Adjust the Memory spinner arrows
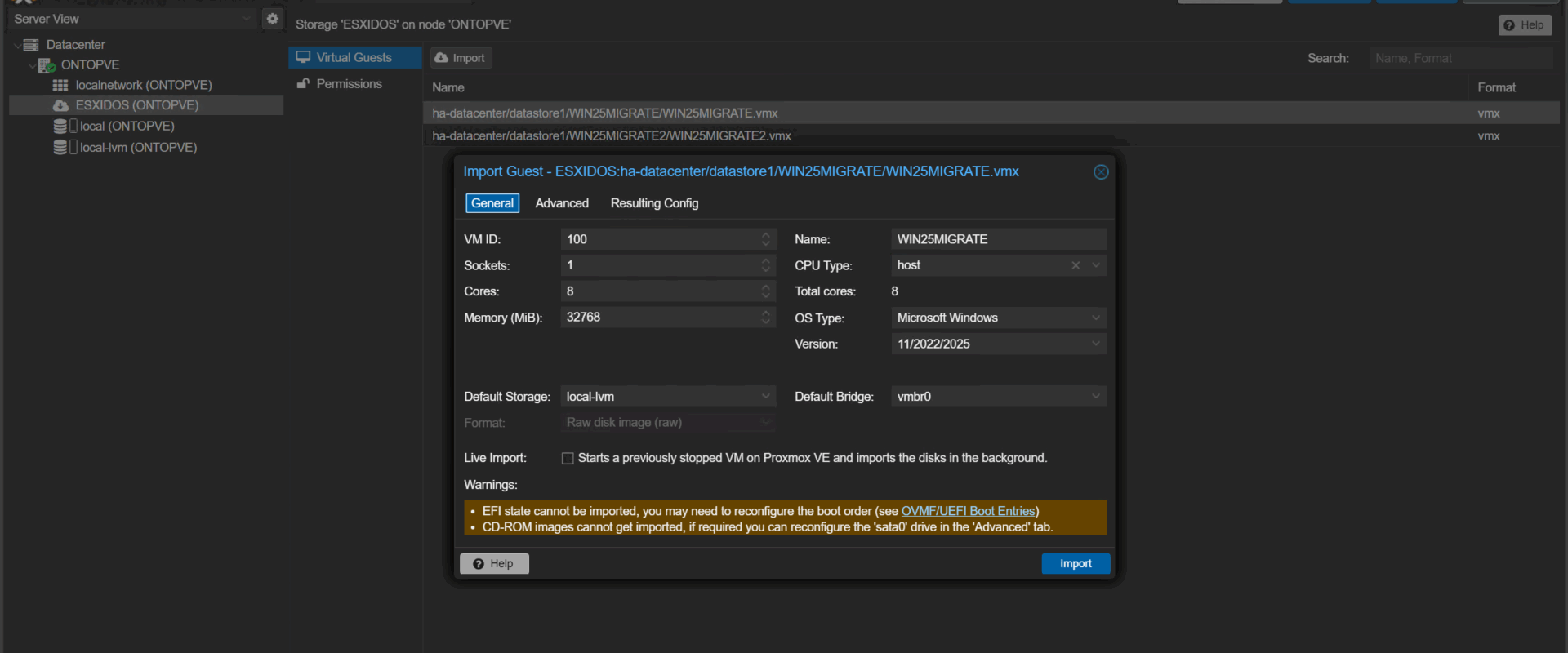The height and width of the screenshot is (653, 1568). click(x=766, y=317)
